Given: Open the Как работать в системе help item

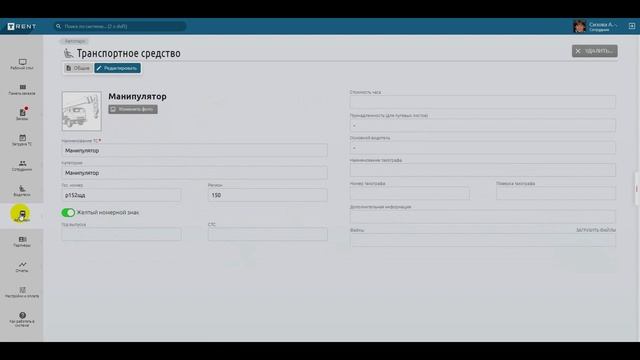Looking at the screenshot, I should tap(22, 319).
